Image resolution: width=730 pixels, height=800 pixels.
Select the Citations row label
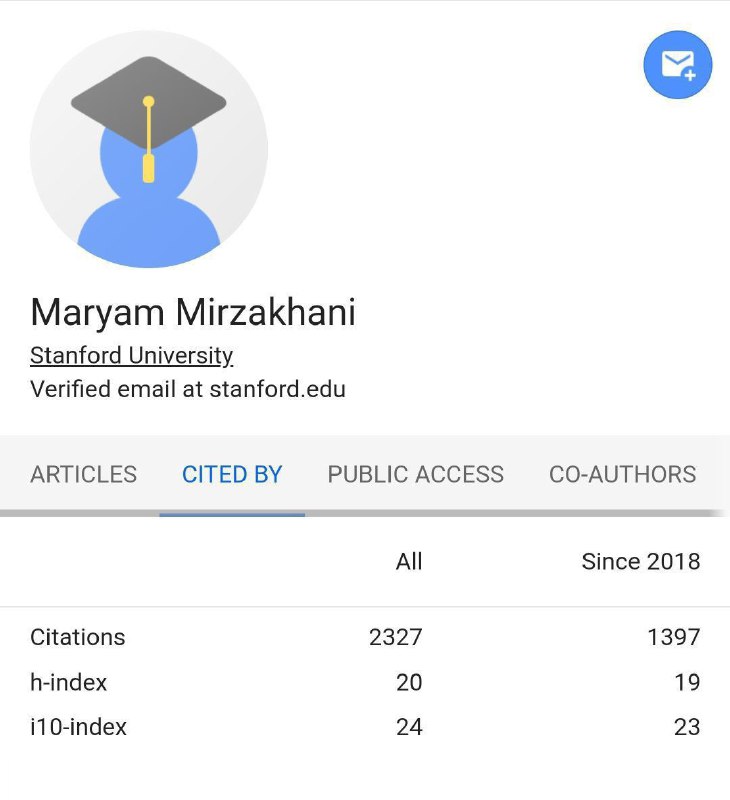78,637
